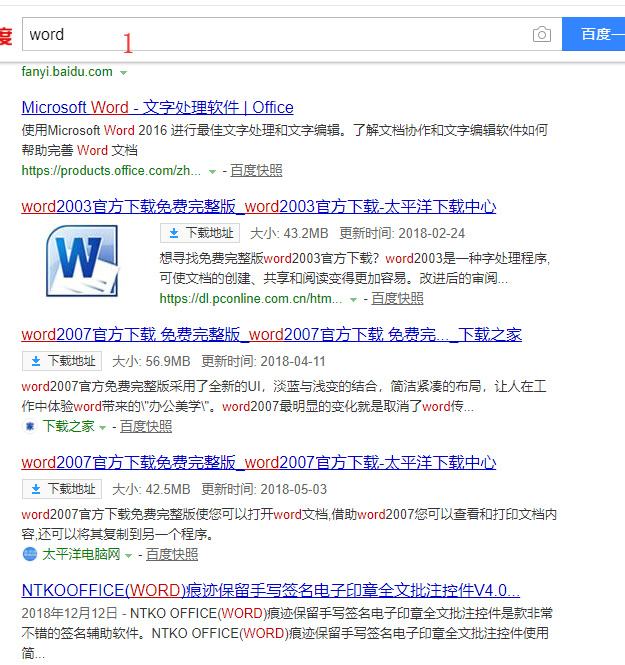Click the 下载地址 button beside 42.5MB

[x=61, y=489]
